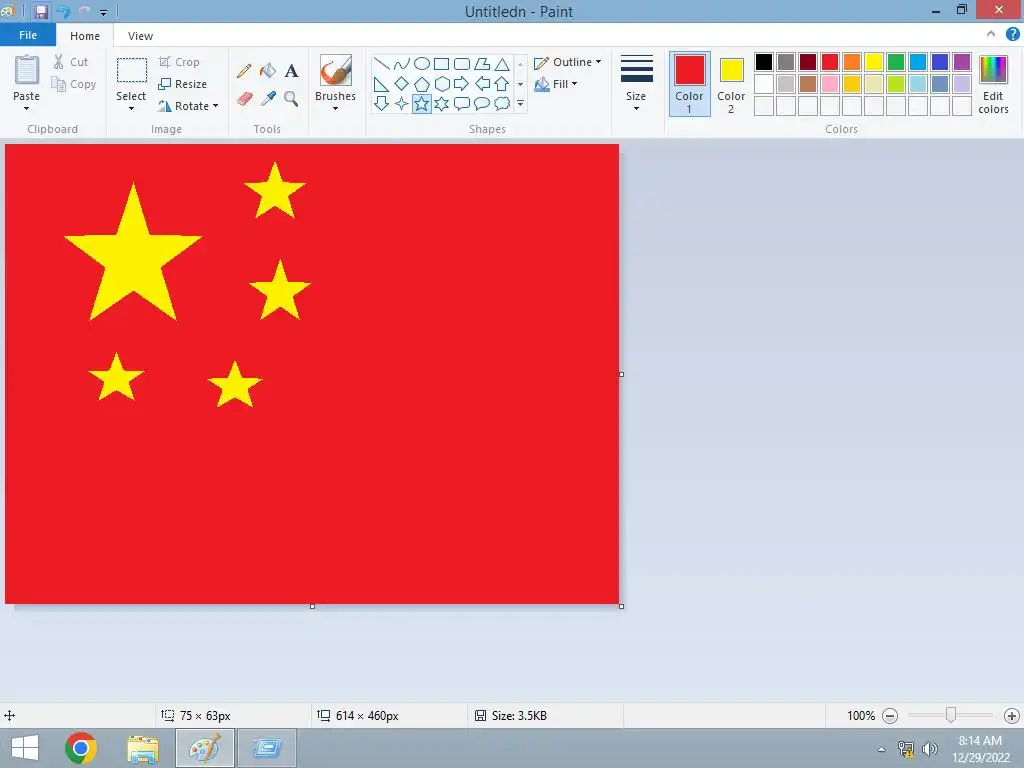Click the Undo icon in title bar

pos(63,12)
